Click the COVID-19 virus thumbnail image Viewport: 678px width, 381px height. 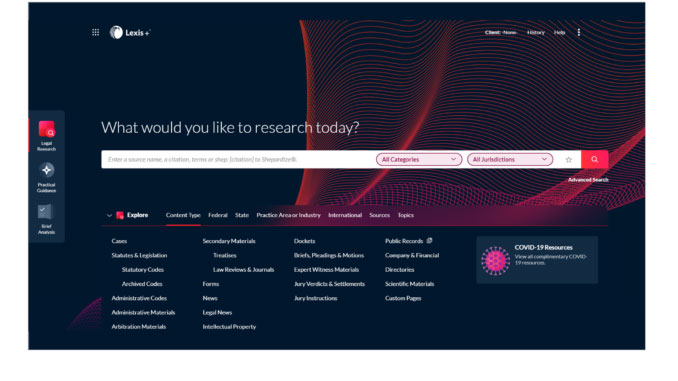click(496, 260)
